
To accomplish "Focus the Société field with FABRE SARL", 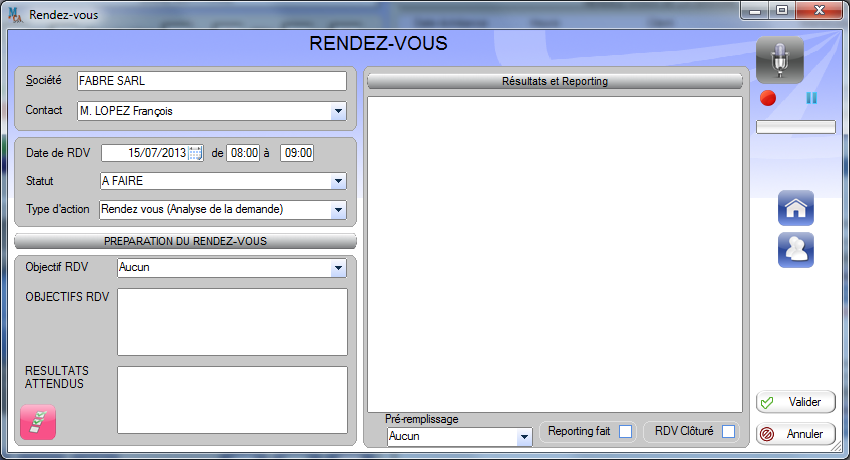I will (x=212, y=81).
